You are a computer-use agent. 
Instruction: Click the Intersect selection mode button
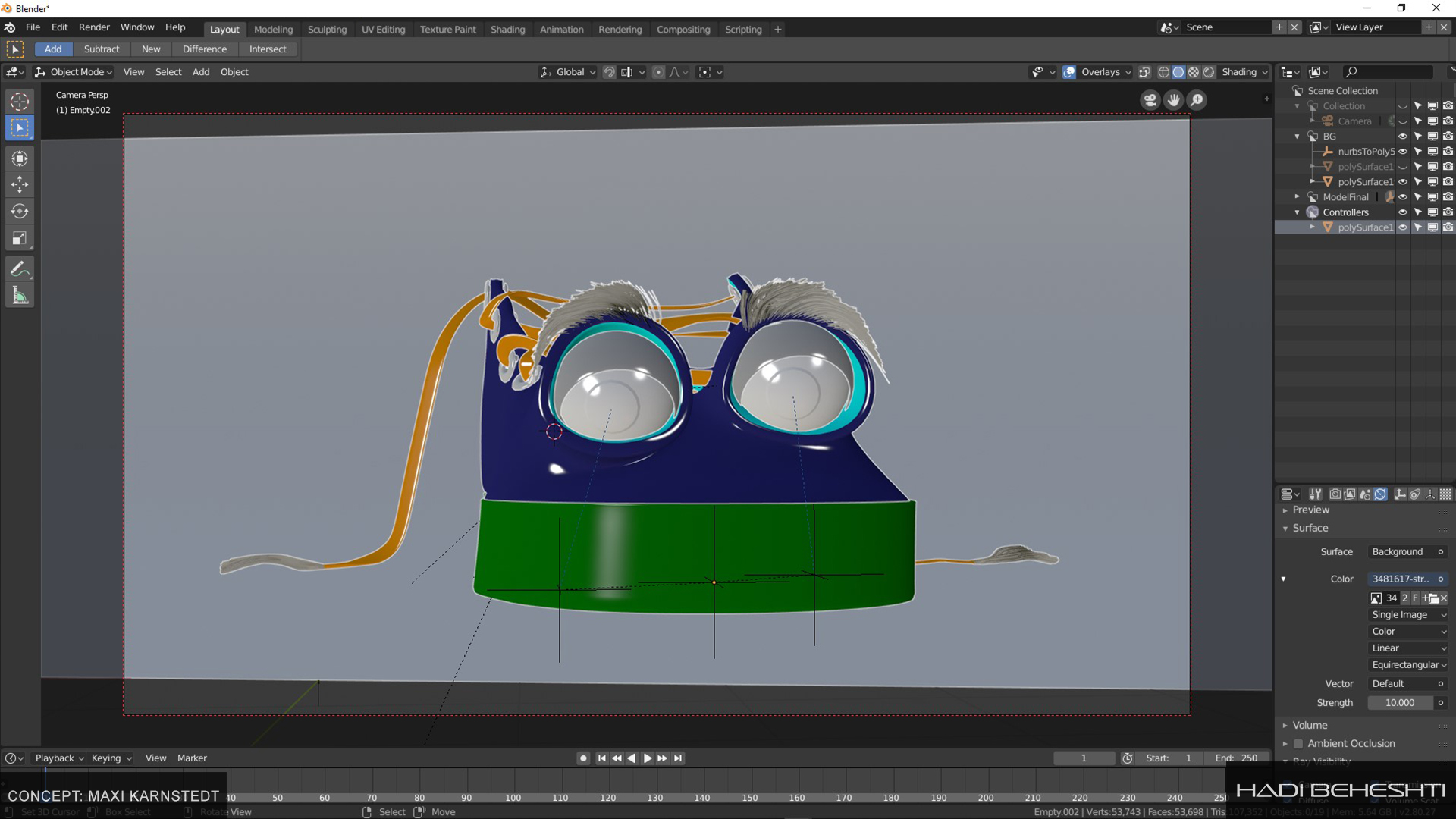pyautogui.click(x=268, y=49)
